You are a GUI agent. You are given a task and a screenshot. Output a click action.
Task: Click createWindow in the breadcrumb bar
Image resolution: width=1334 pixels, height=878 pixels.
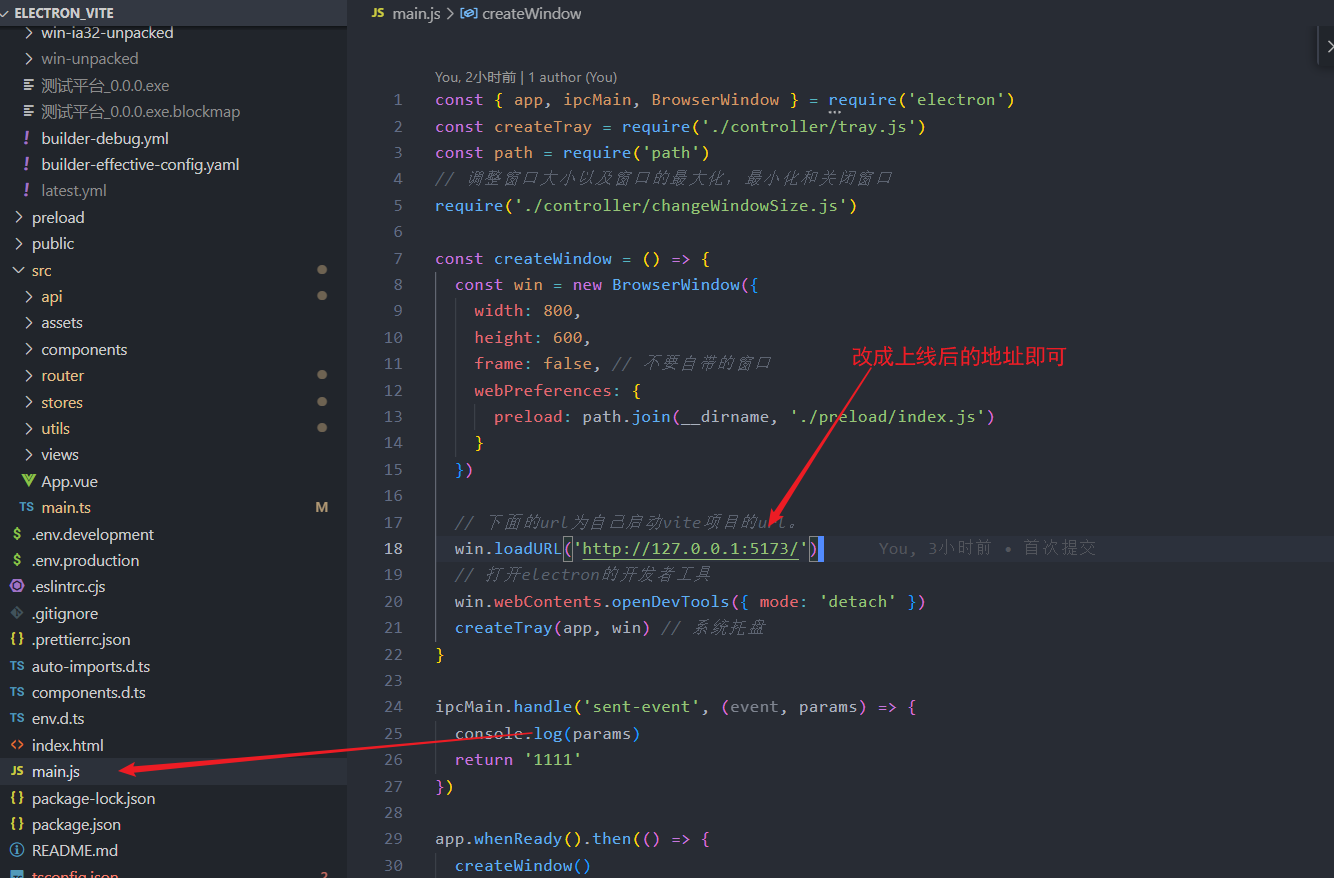(x=531, y=14)
